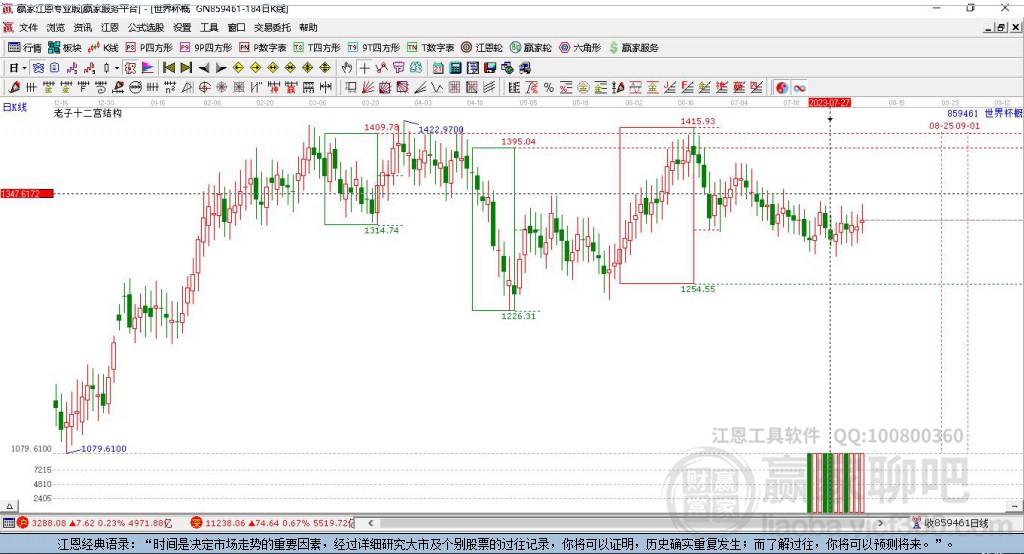Switch to the K线 chart view

[103, 48]
